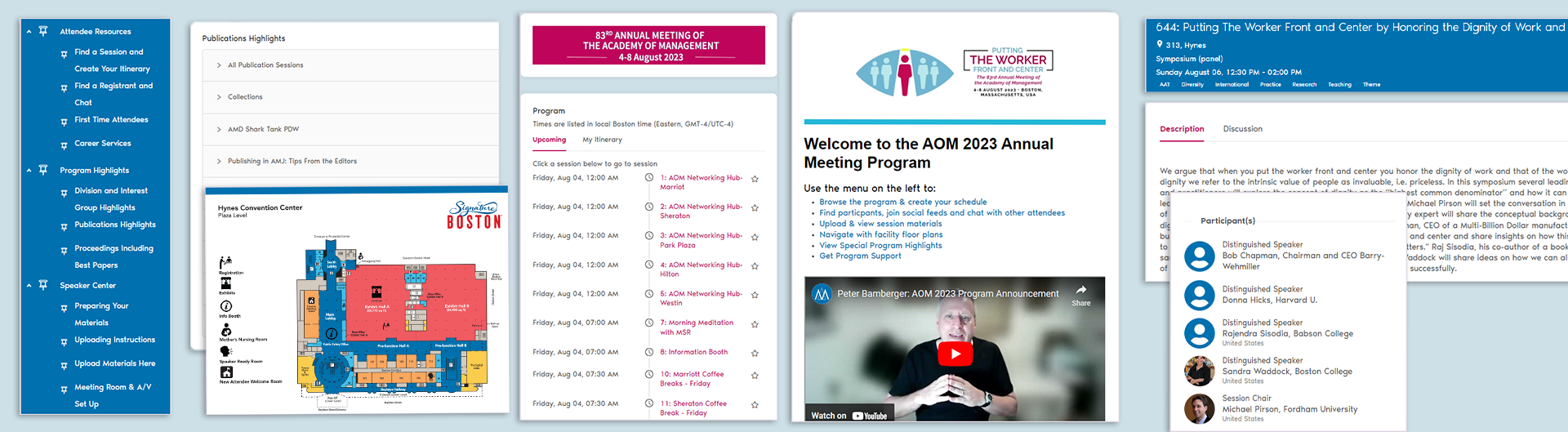Image resolution: width=1568 pixels, height=432 pixels.
Task: Open session 1: AOM Networking Hub-Marriot
Action: click(702, 182)
